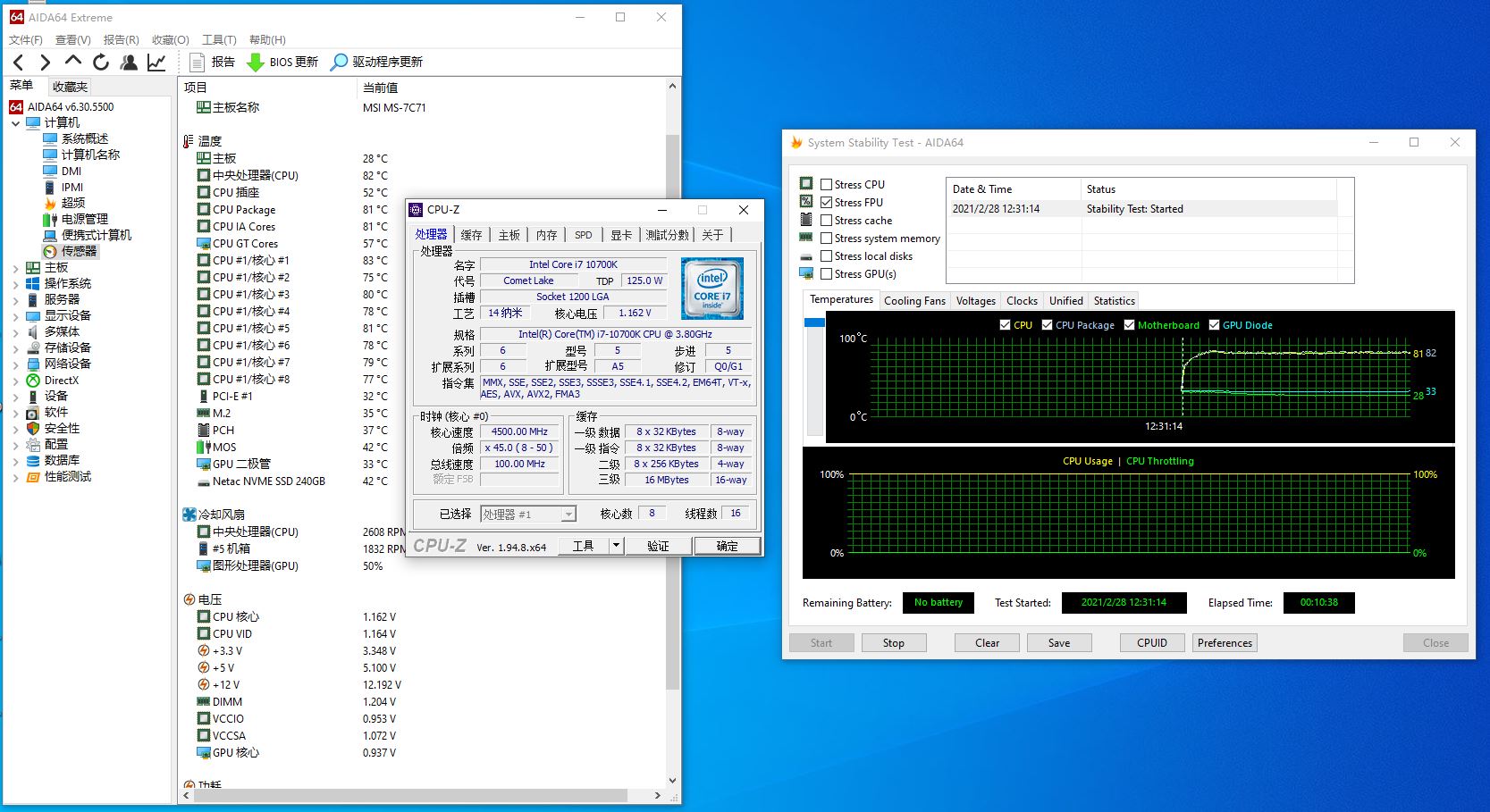Image resolution: width=1490 pixels, height=812 pixels.
Task: Click the refresh icon in AIDA64 toolbar
Action: 101,62
